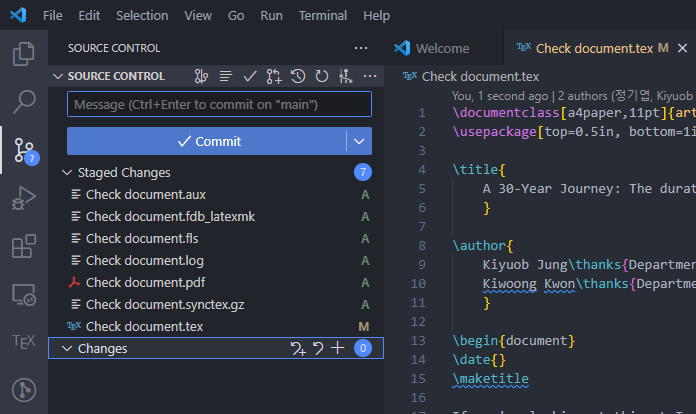The height and width of the screenshot is (414, 696).
Task: Collapse the Changes group chevron
Action: (x=67, y=348)
